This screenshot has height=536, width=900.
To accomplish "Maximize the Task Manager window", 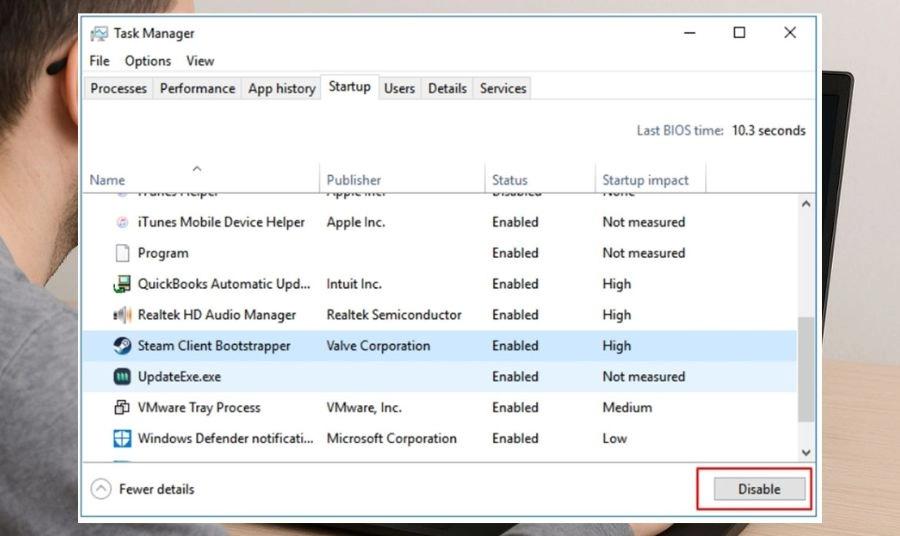I will [739, 33].
